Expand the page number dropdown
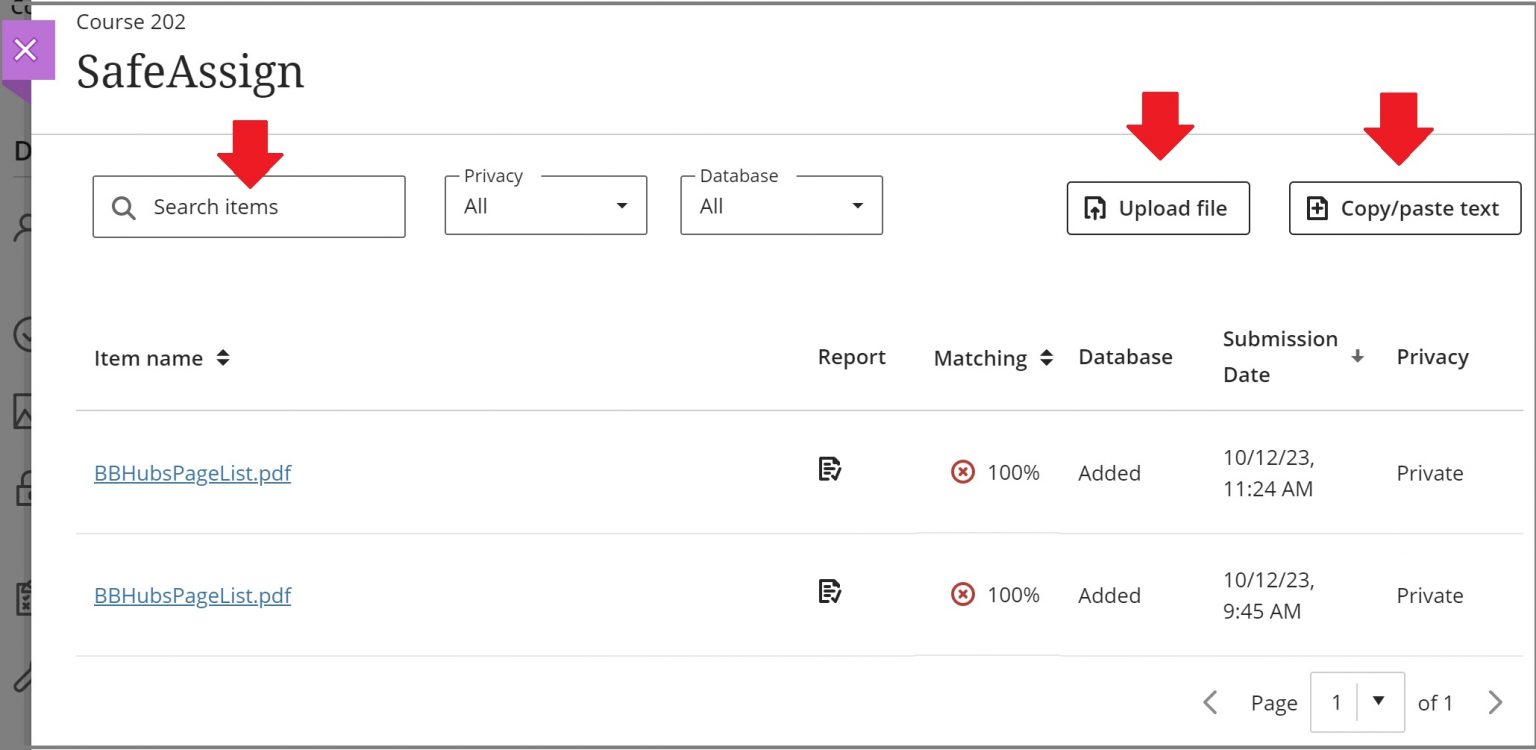Viewport: 1536px width, 750px height. click(x=1381, y=702)
